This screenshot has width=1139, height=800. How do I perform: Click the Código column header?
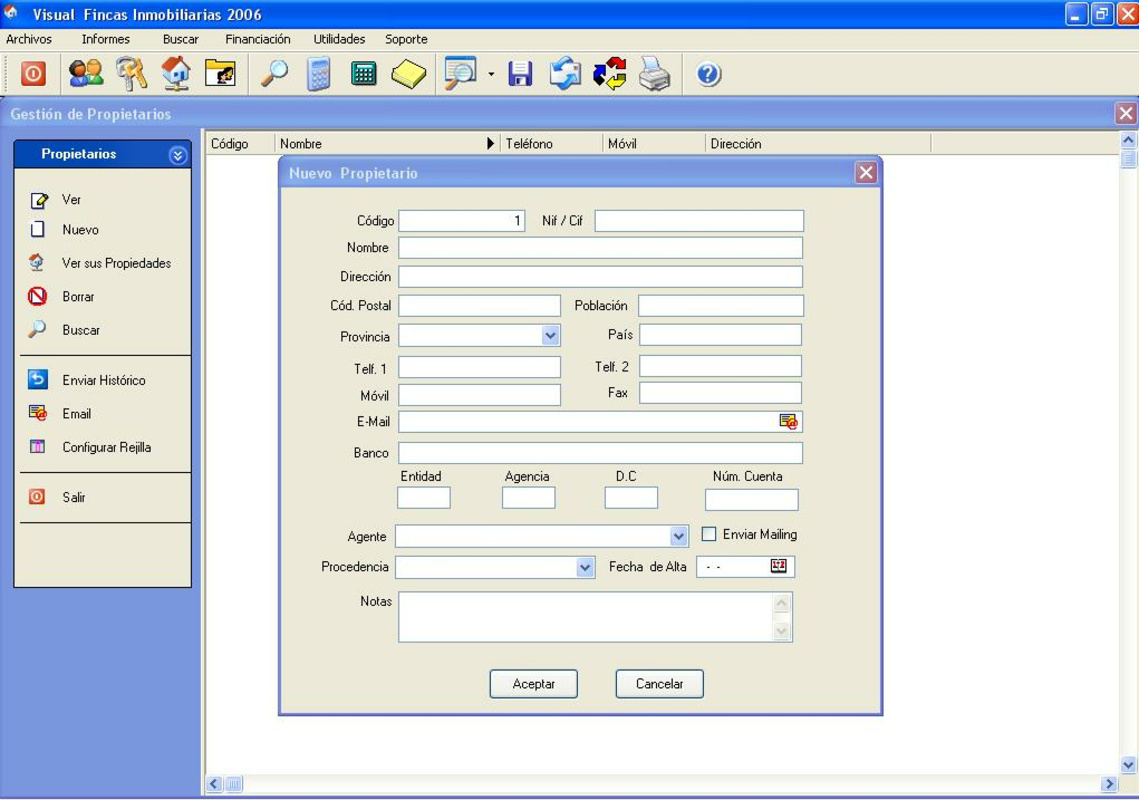coord(240,144)
